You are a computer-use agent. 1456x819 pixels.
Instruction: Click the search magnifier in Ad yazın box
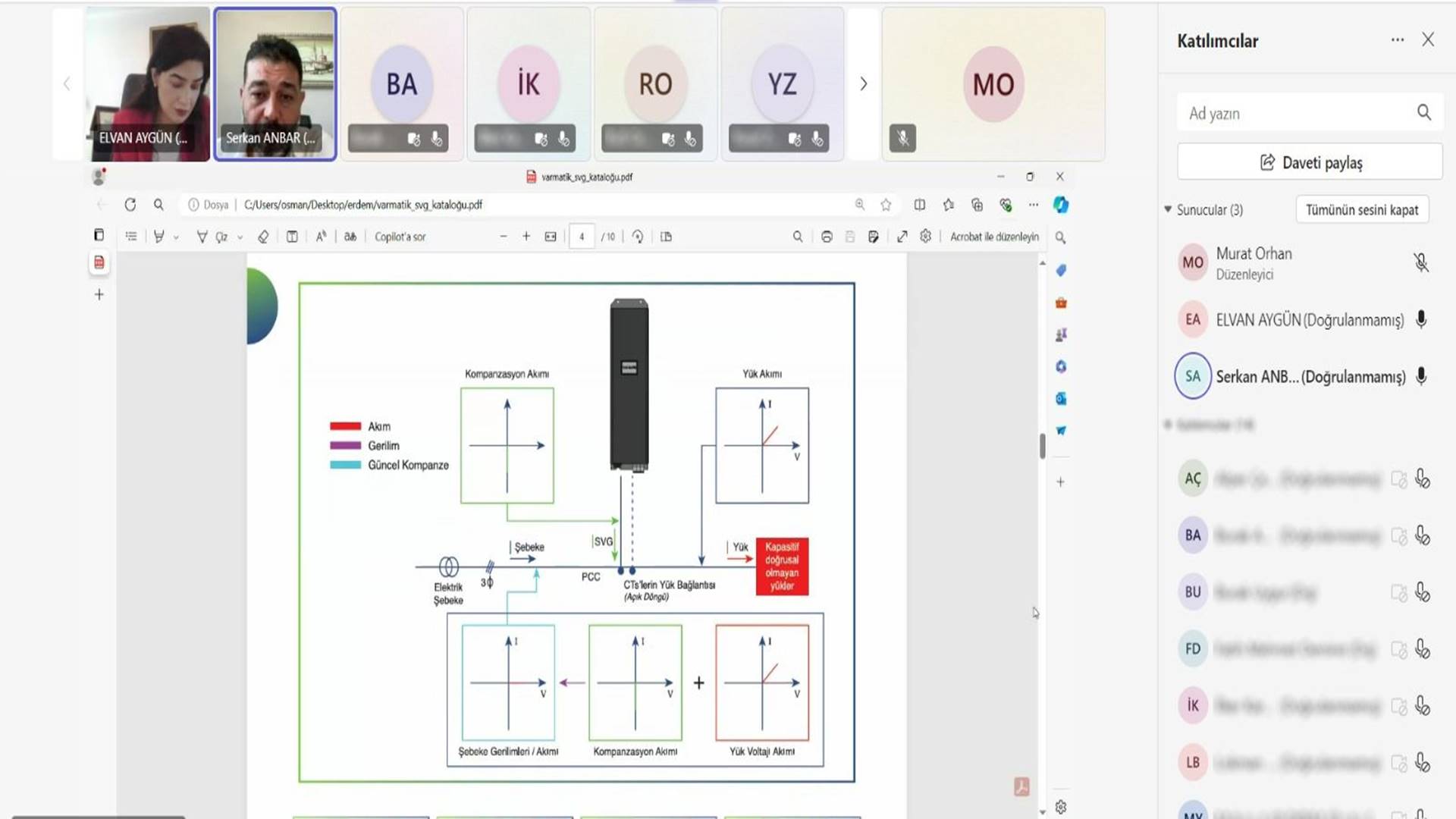(x=1424, y=113)
